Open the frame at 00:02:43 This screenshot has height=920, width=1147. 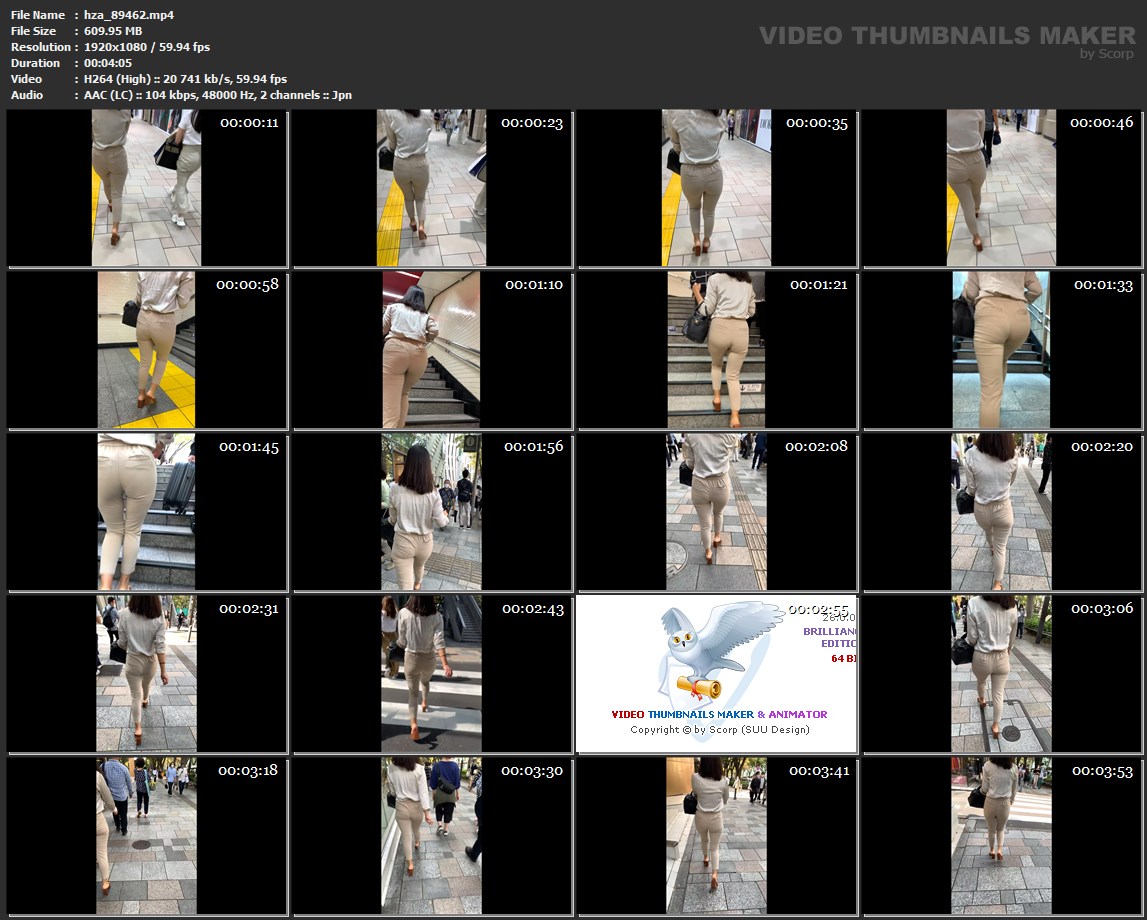tap(431, 674)
